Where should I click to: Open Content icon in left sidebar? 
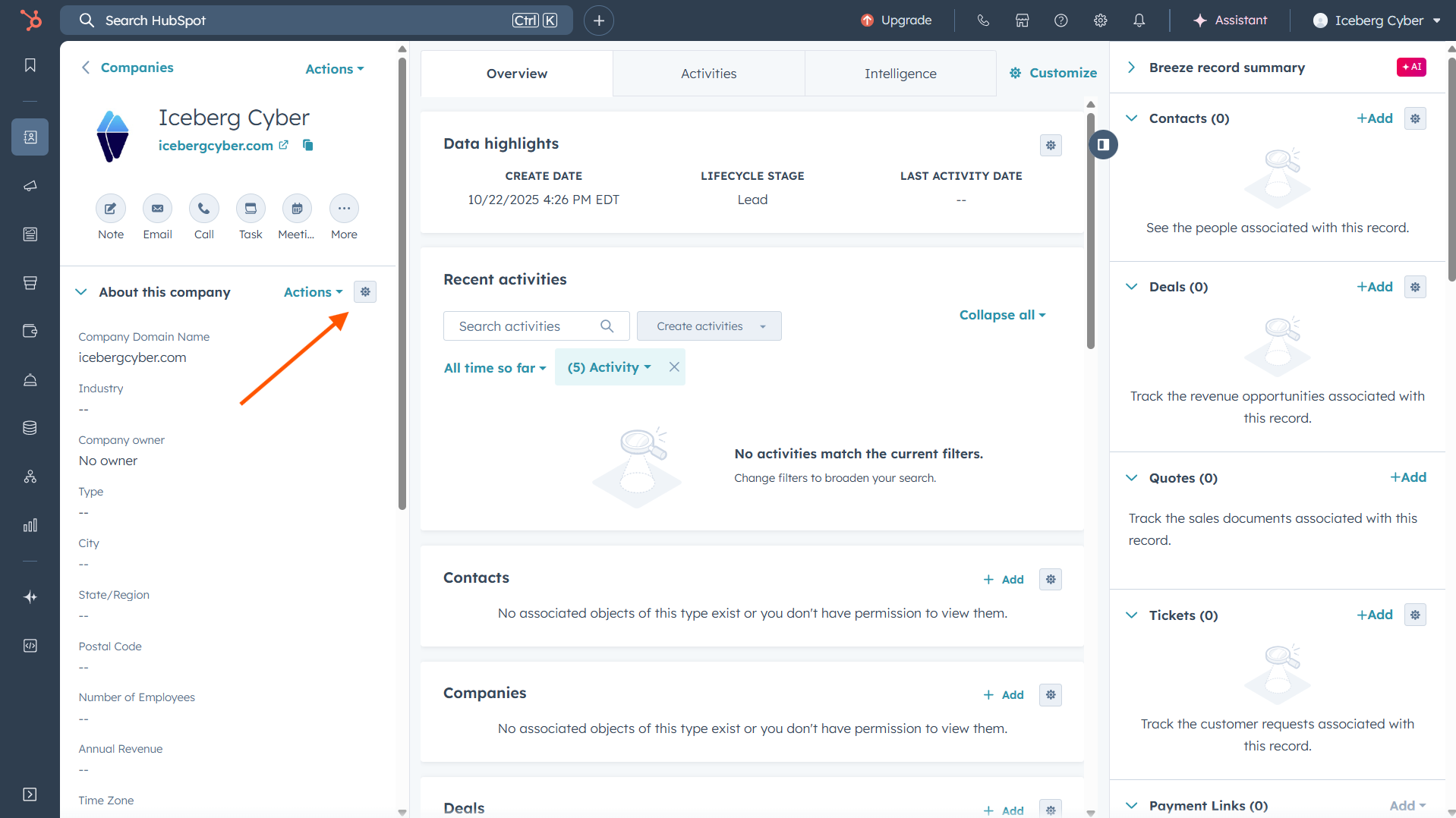[30, 234]
